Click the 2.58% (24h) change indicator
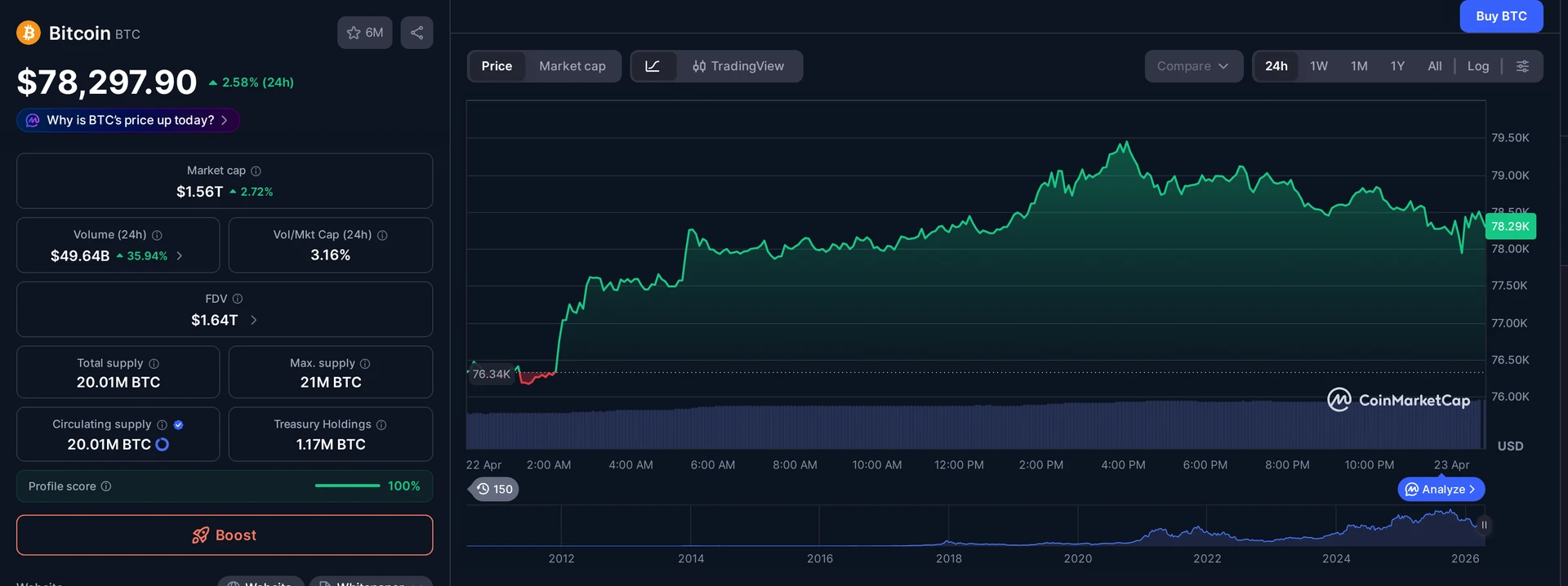This screenshot has width=1568, height=586. [252, 82]
